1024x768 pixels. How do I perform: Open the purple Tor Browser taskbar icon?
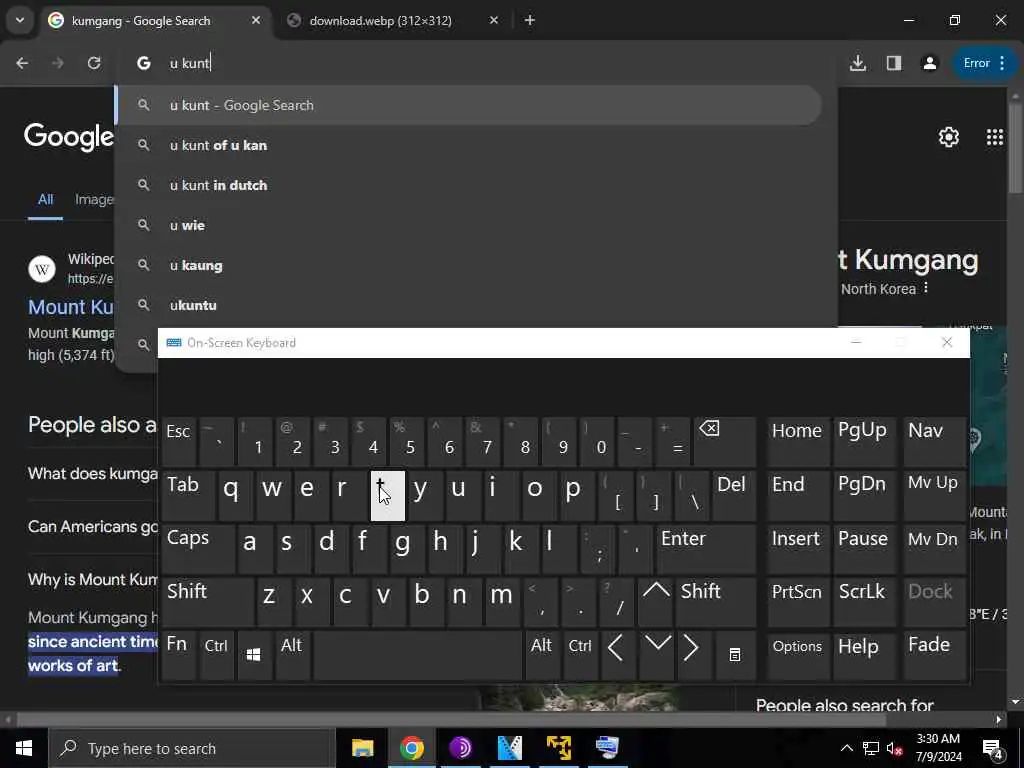[x=460, y=748]
